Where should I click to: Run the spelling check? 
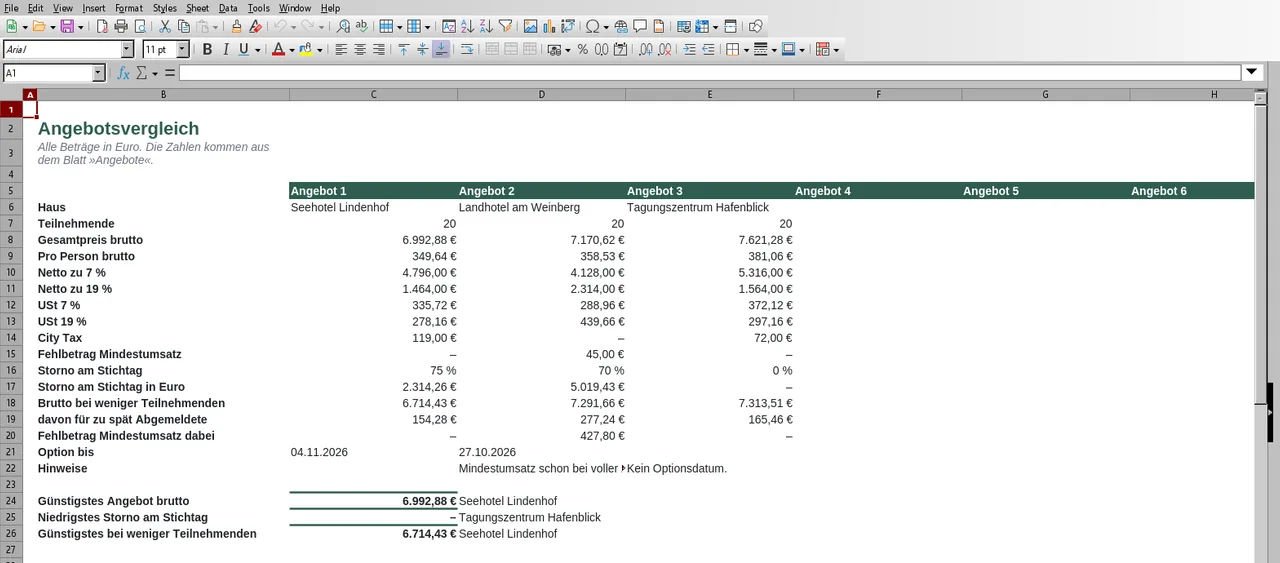pyautogui.click(x=362, y=26)
